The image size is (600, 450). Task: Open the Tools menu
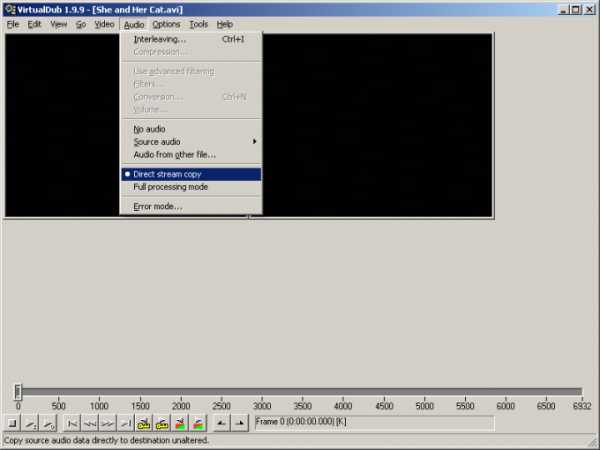[x=199, y=24]
